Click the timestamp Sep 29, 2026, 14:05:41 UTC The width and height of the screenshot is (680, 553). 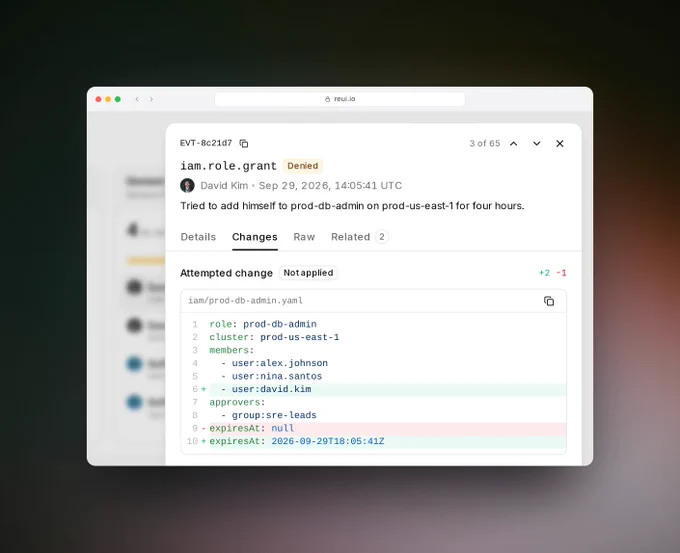(x=330, y=186)
